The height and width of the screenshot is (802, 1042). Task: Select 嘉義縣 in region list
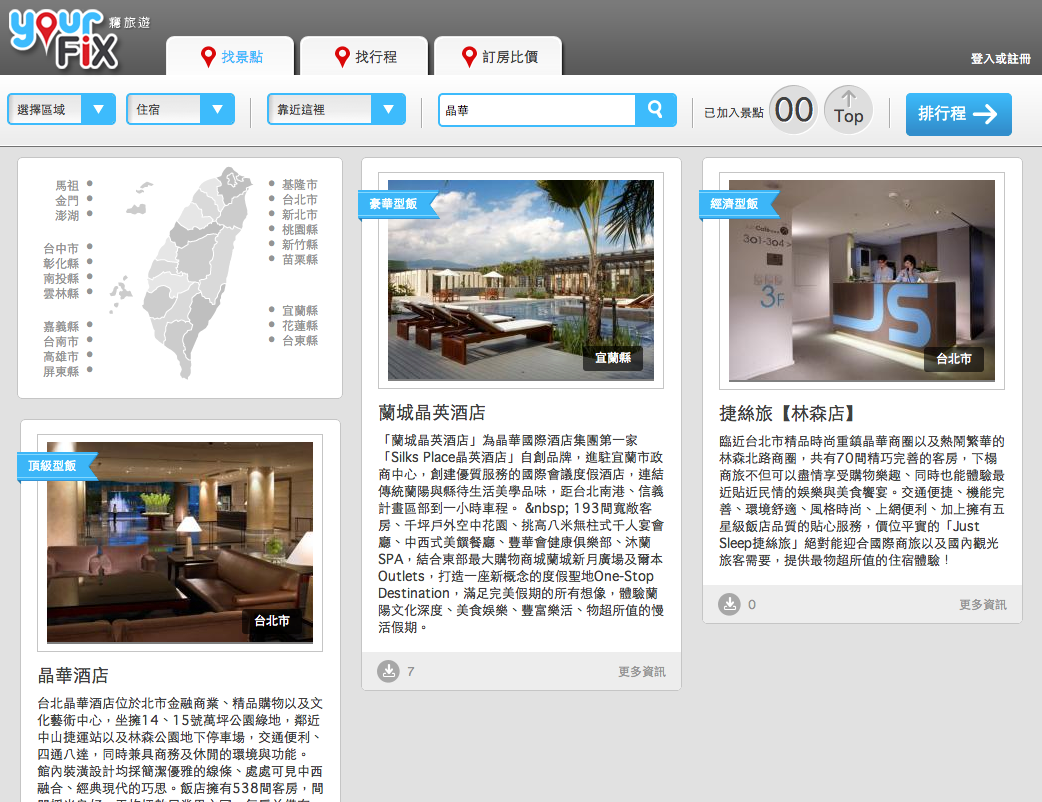point(61,326)
